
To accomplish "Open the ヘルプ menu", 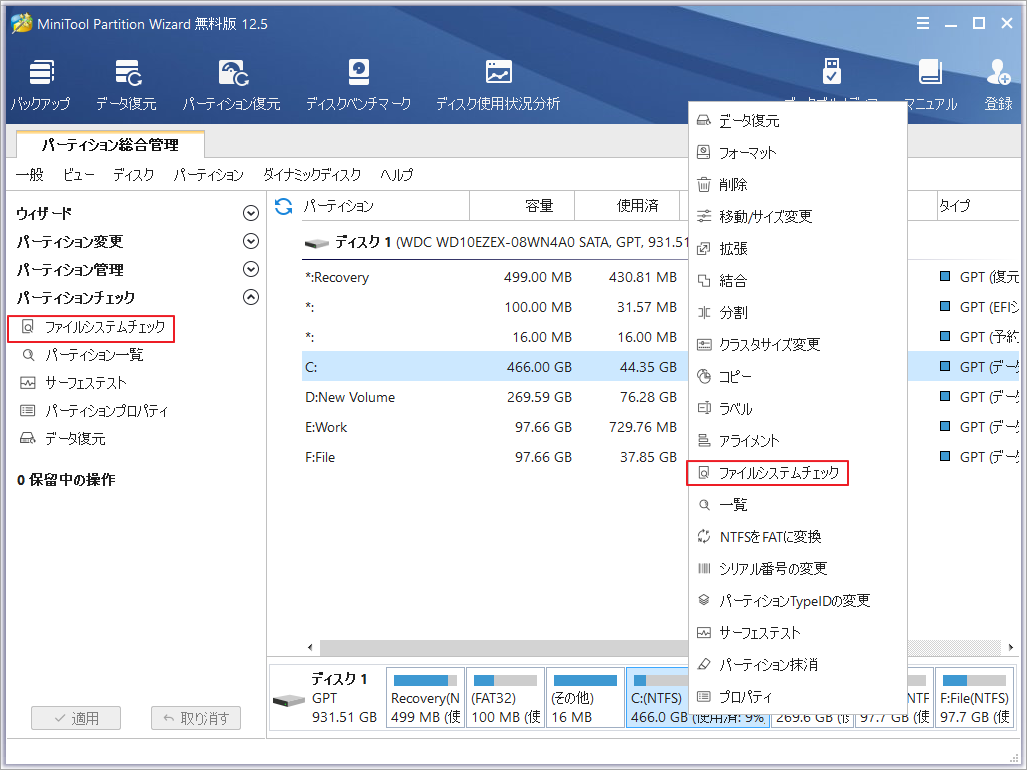I will 397,175.
